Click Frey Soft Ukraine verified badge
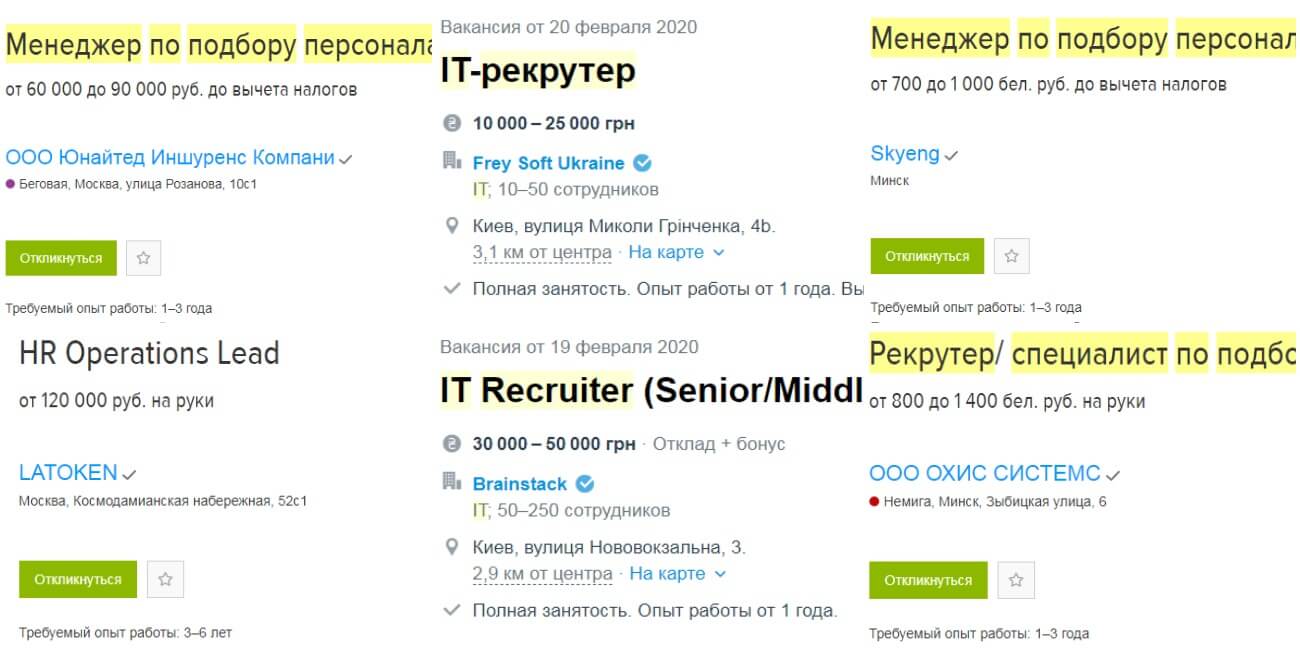This screenshot has width=1300, height=650. tap(643, 163)
